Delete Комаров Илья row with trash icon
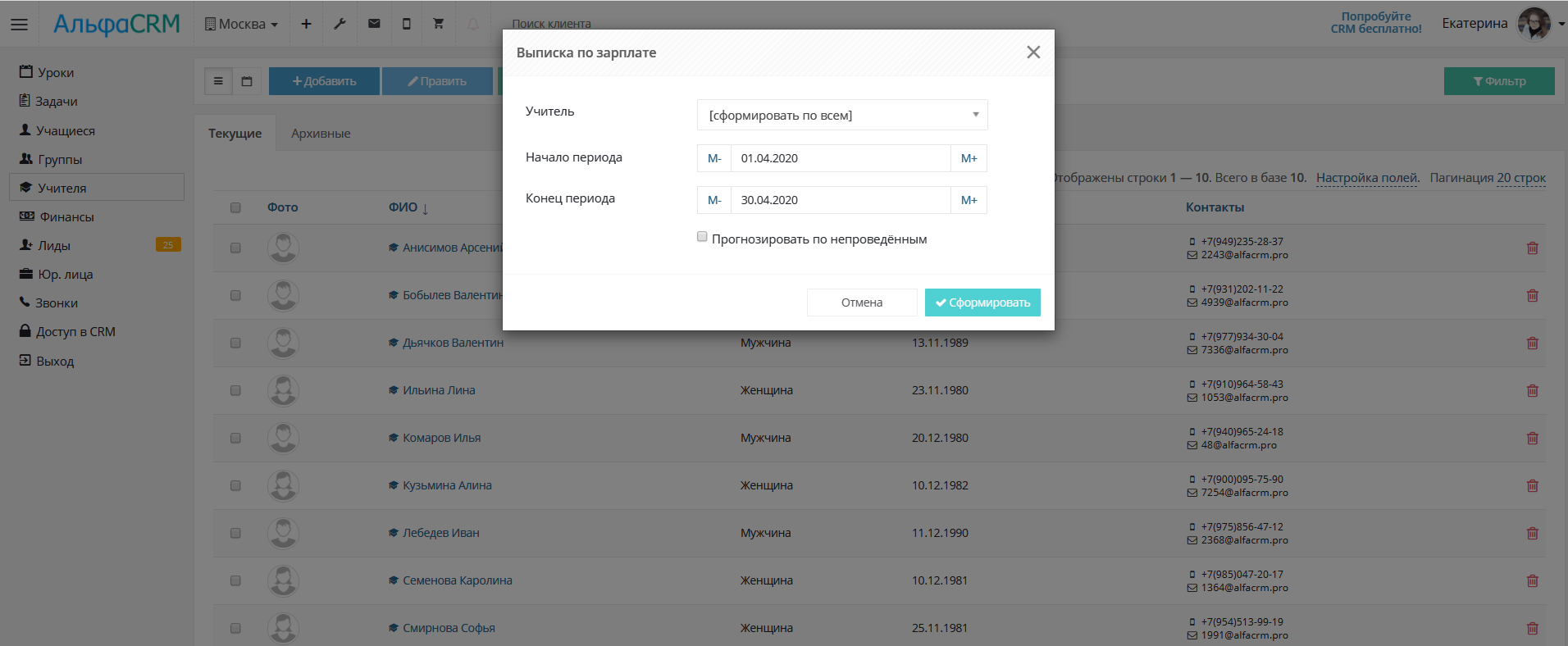Viewport: 1568px width, 646px height. [1532, 438]
